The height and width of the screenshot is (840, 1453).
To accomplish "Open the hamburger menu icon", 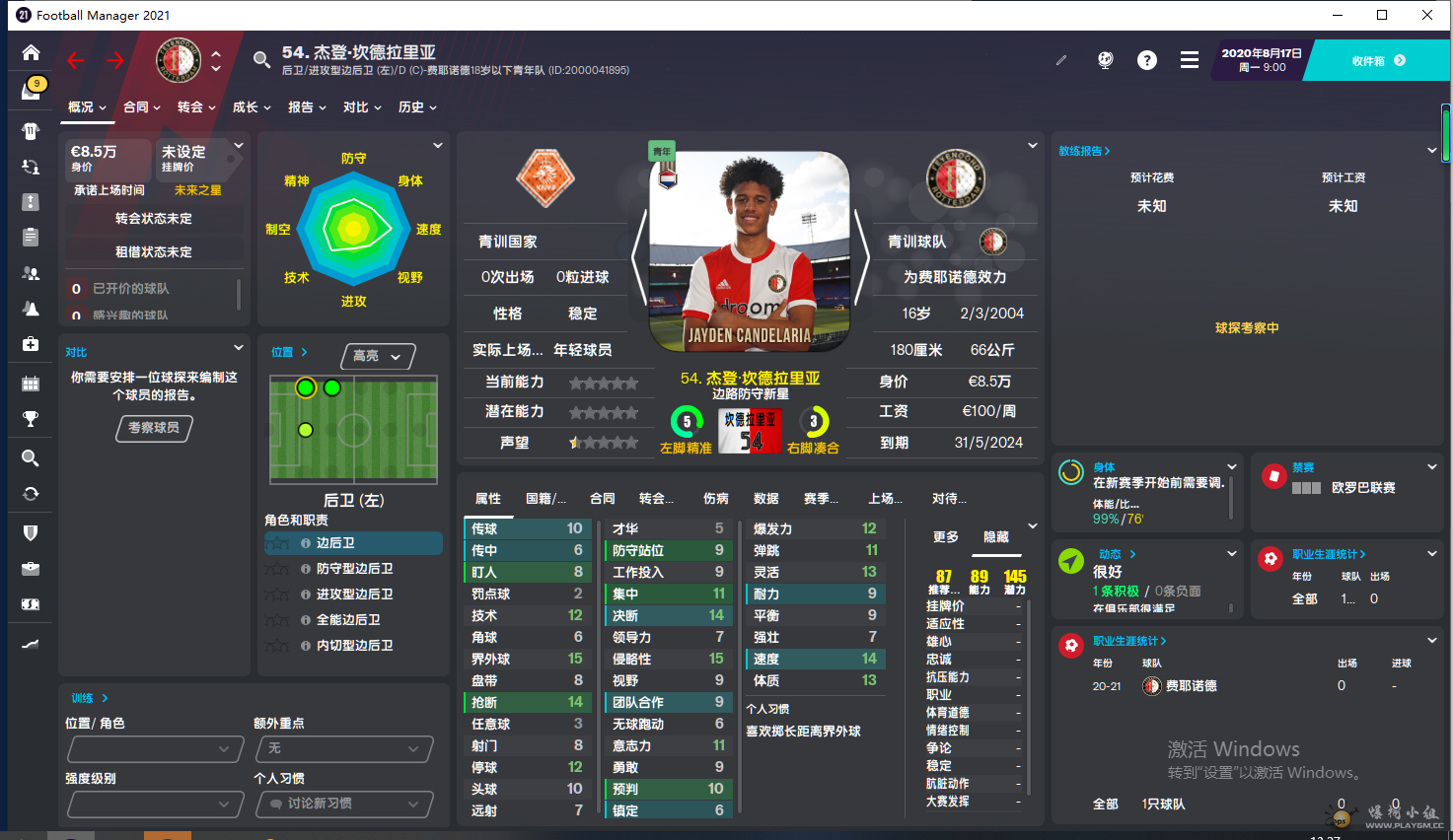I will click(x=1190, y=60).
